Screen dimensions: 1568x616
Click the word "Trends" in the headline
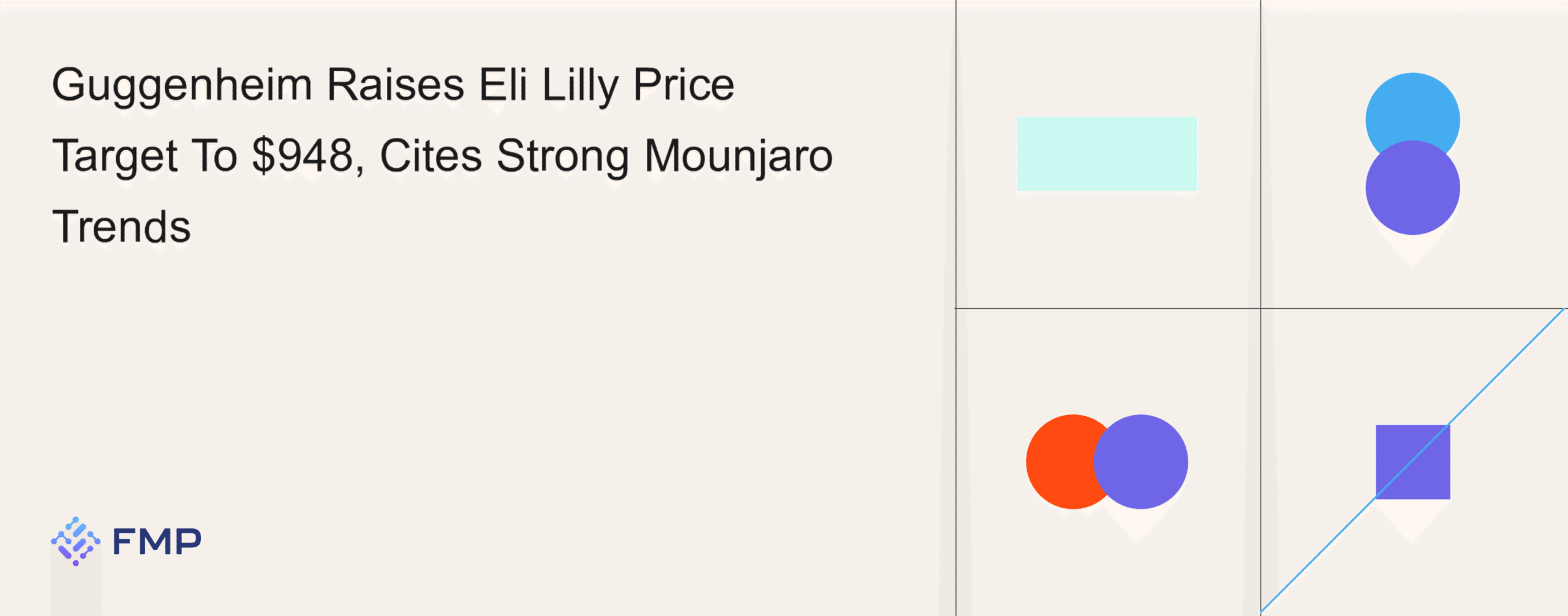point(121,226)
